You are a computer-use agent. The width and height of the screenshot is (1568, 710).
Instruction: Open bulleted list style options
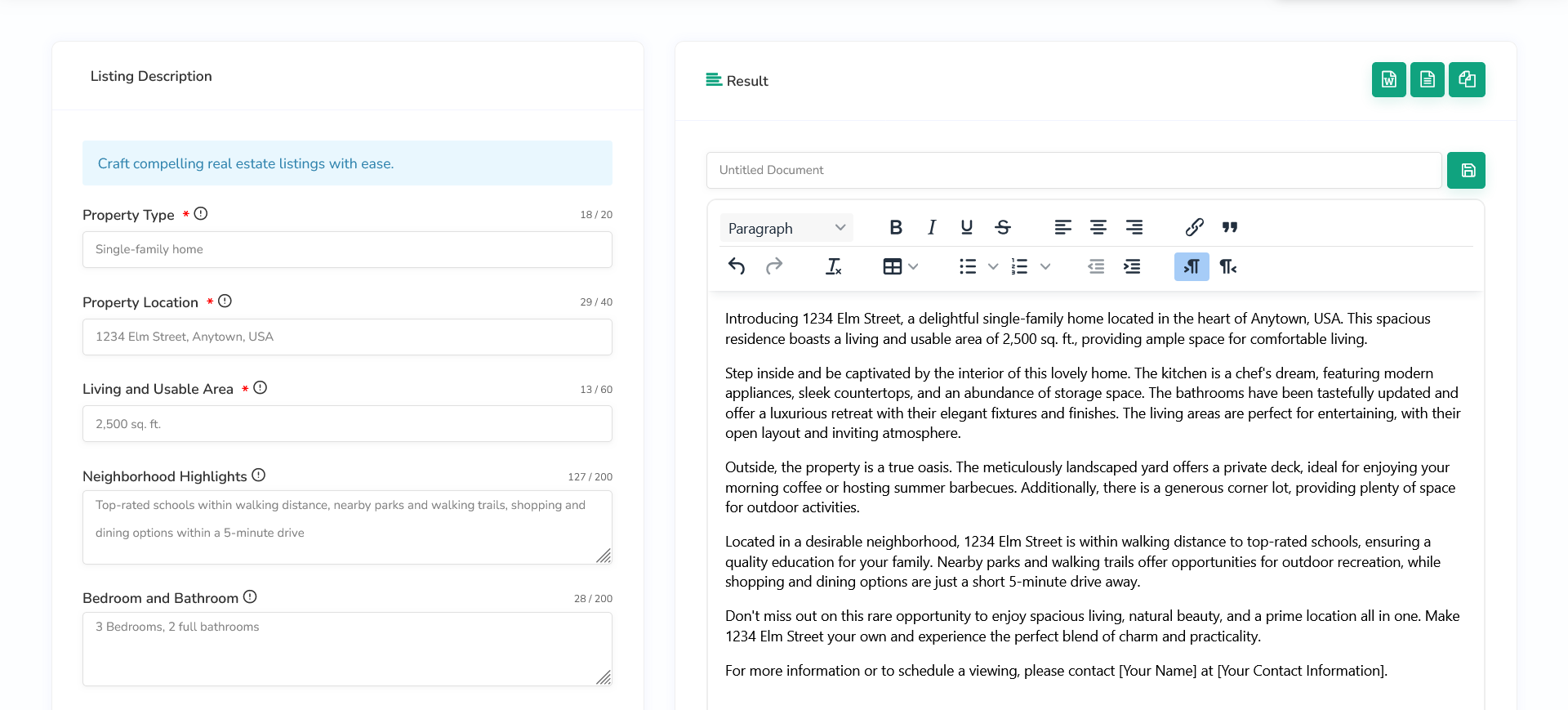(x=993, y=267)
